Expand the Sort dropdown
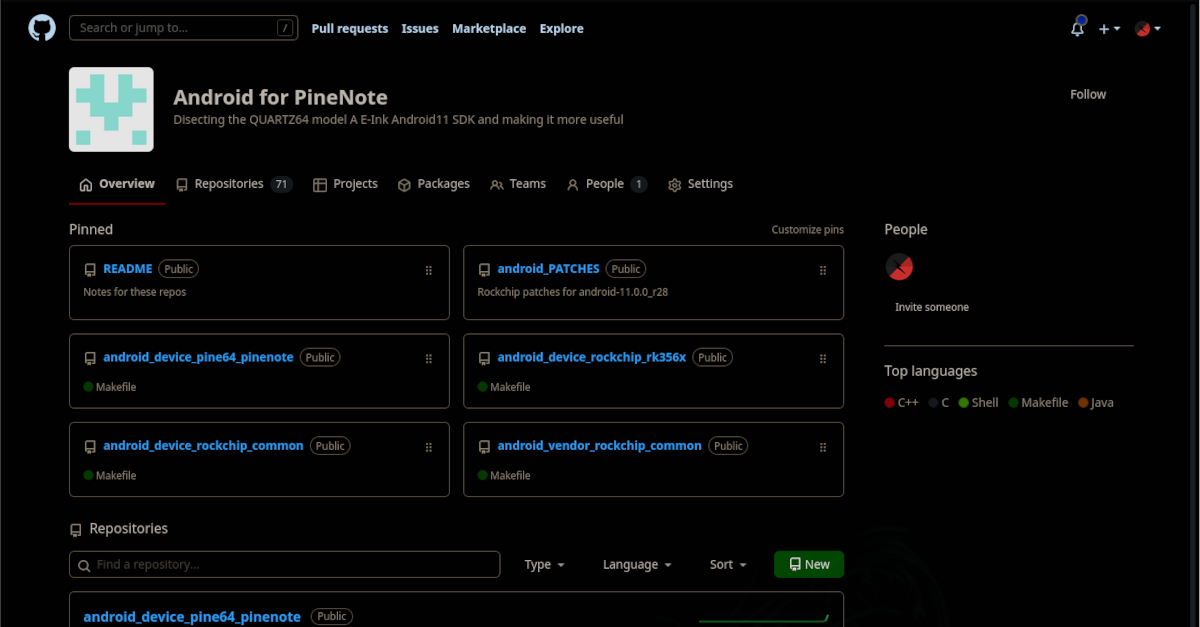Viewport: 1200px width, 627px height. (x=728, y=565)
